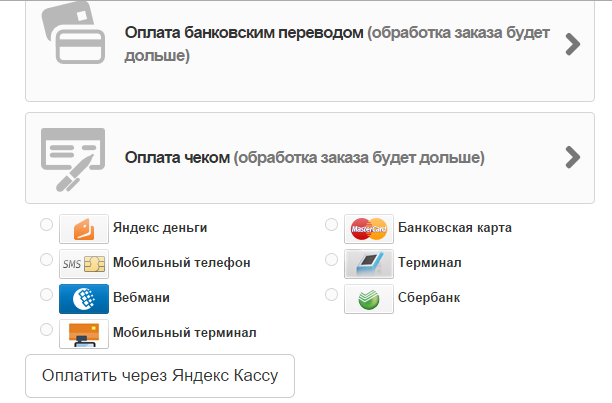Screen dimensions: 612x403
Task: Open Оплата чеком payment option
Action: click(178, 157)
